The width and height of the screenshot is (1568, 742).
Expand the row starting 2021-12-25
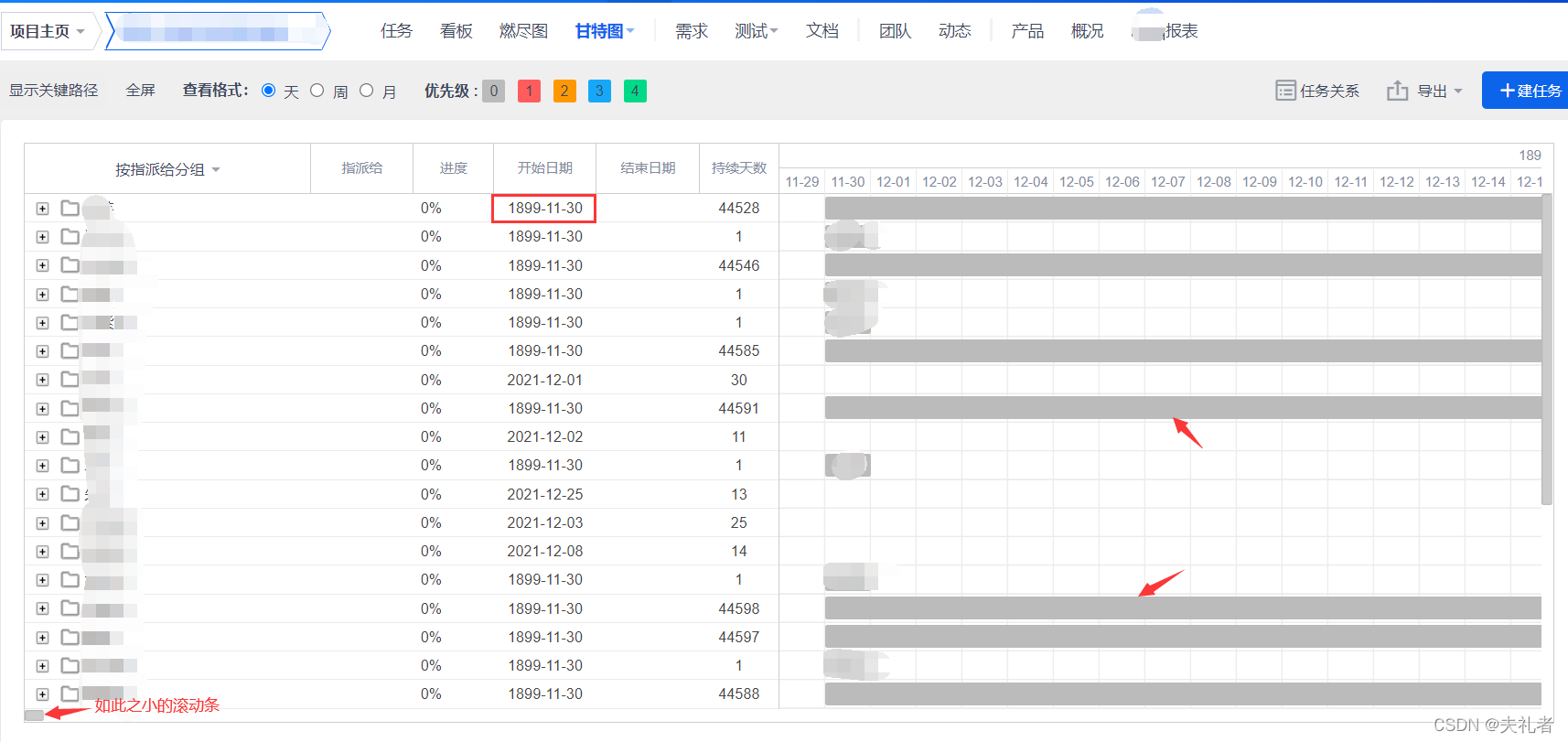42,494
